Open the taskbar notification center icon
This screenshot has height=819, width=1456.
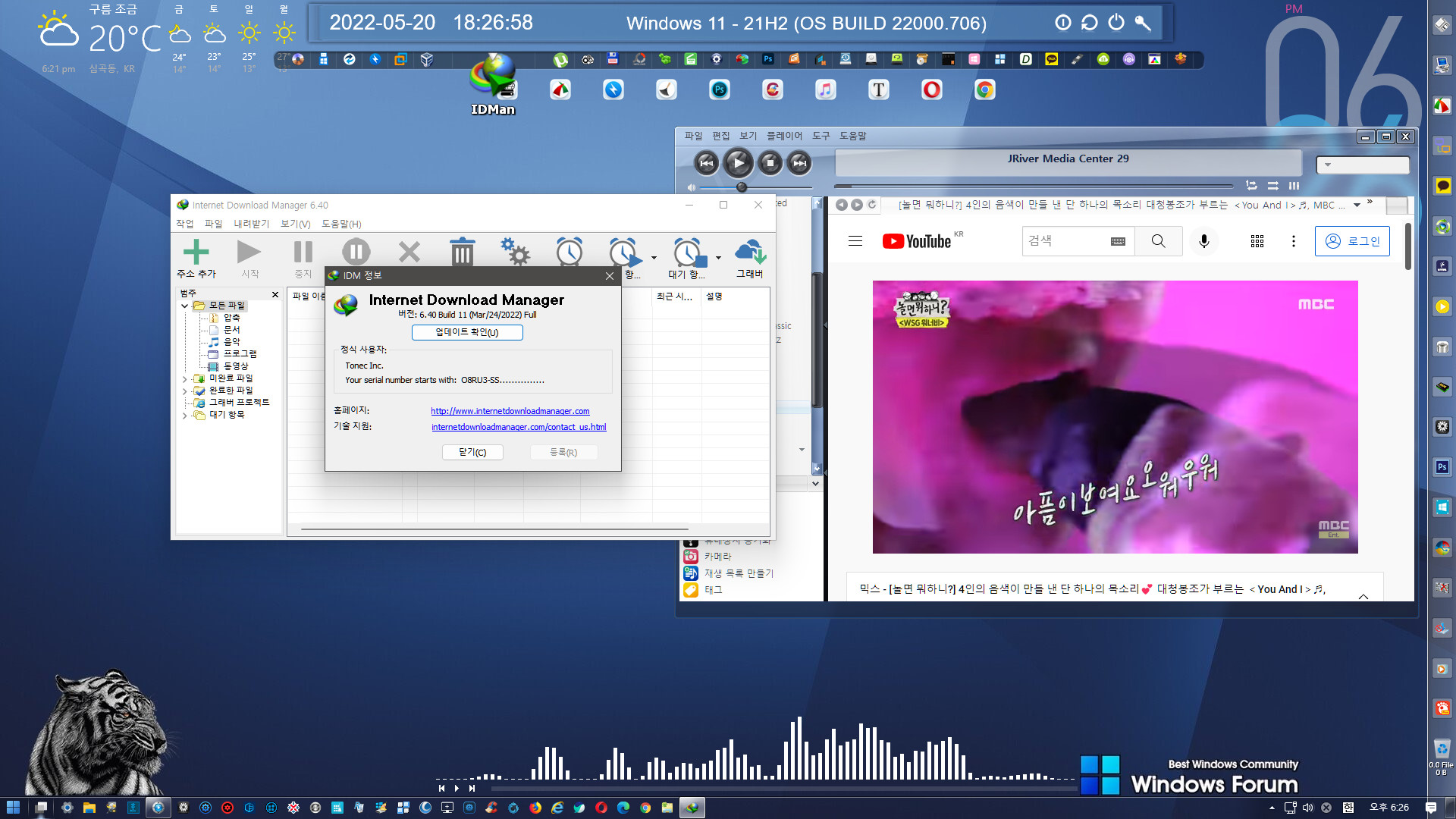[1431, 808]
